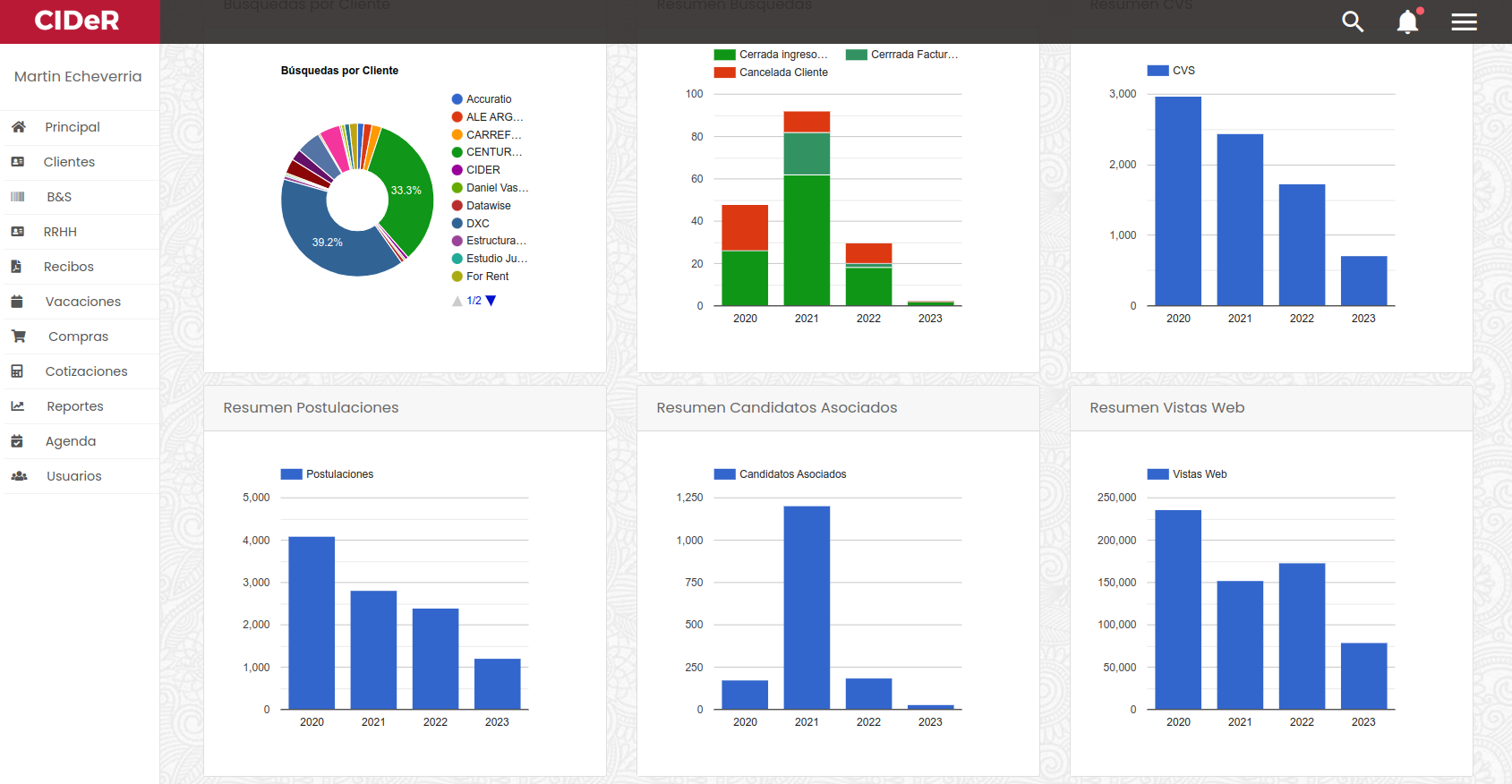
Task: Toggle the Vistas Web legend entry
Action: [1187, 474]
